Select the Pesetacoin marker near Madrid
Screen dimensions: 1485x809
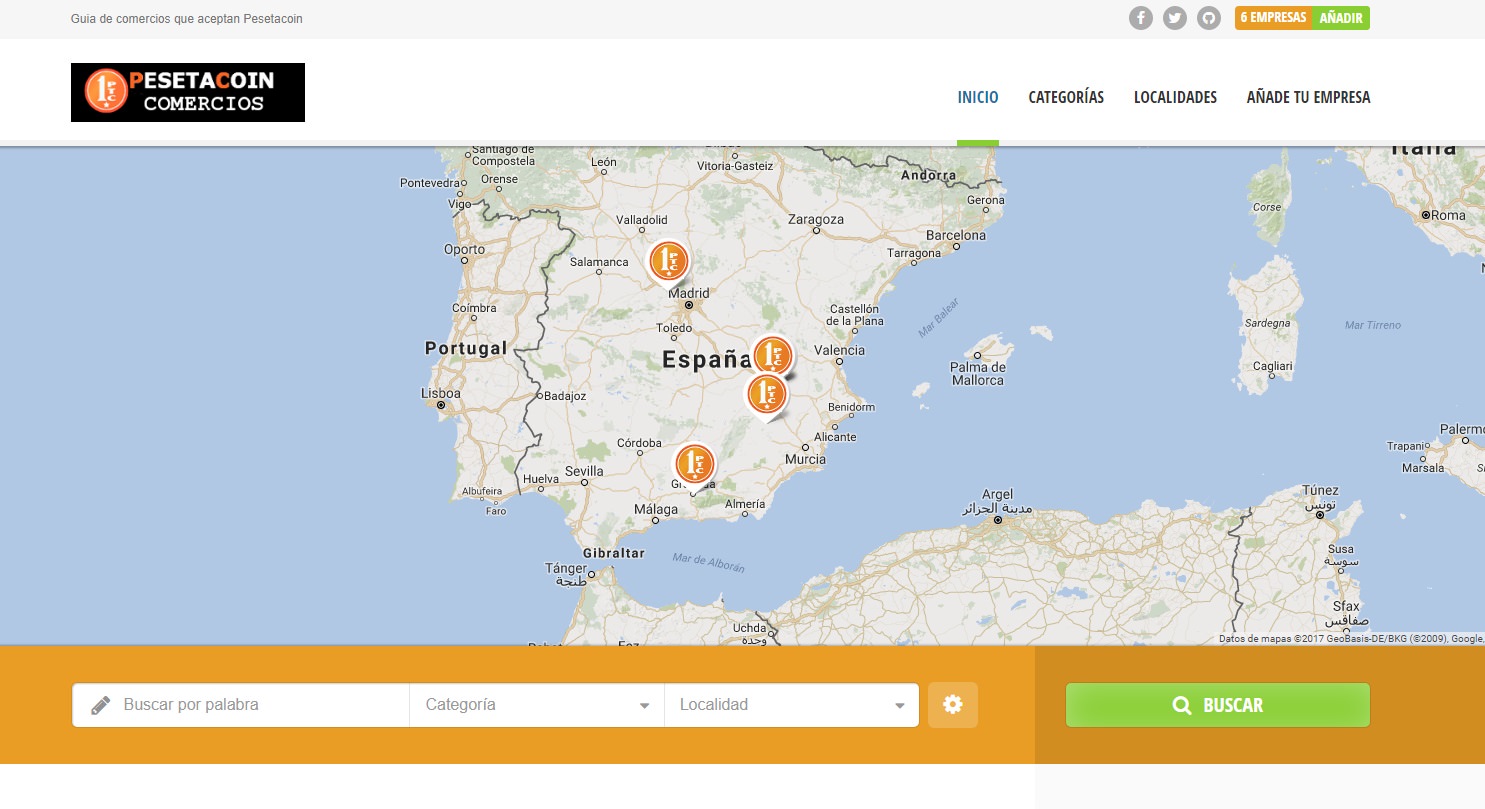pos(668,264)
